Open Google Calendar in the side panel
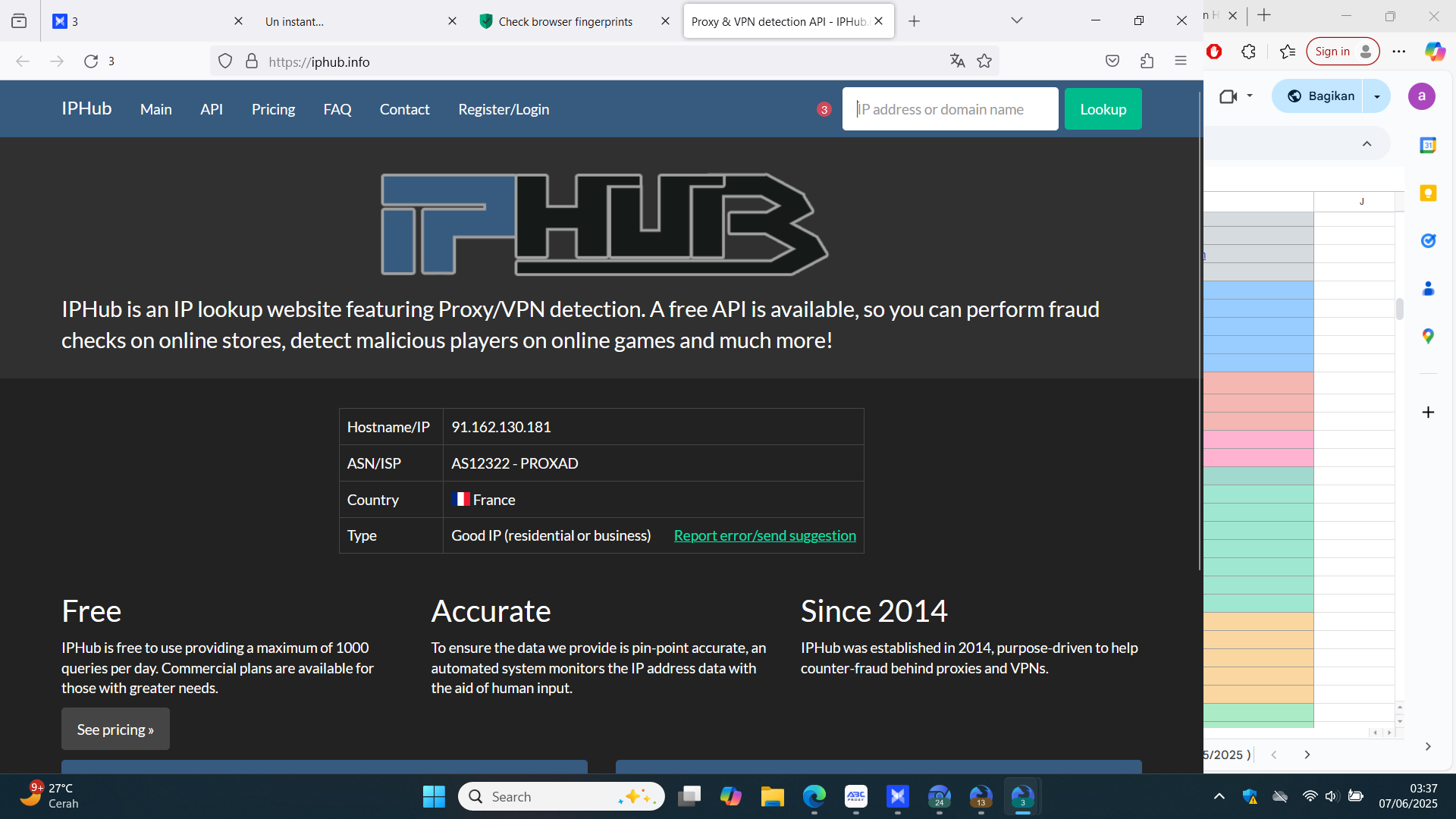 [1428, 145]
